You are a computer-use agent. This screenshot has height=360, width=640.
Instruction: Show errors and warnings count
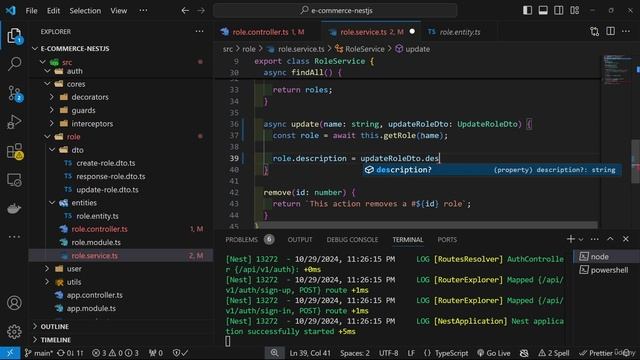tap(115, 353)
